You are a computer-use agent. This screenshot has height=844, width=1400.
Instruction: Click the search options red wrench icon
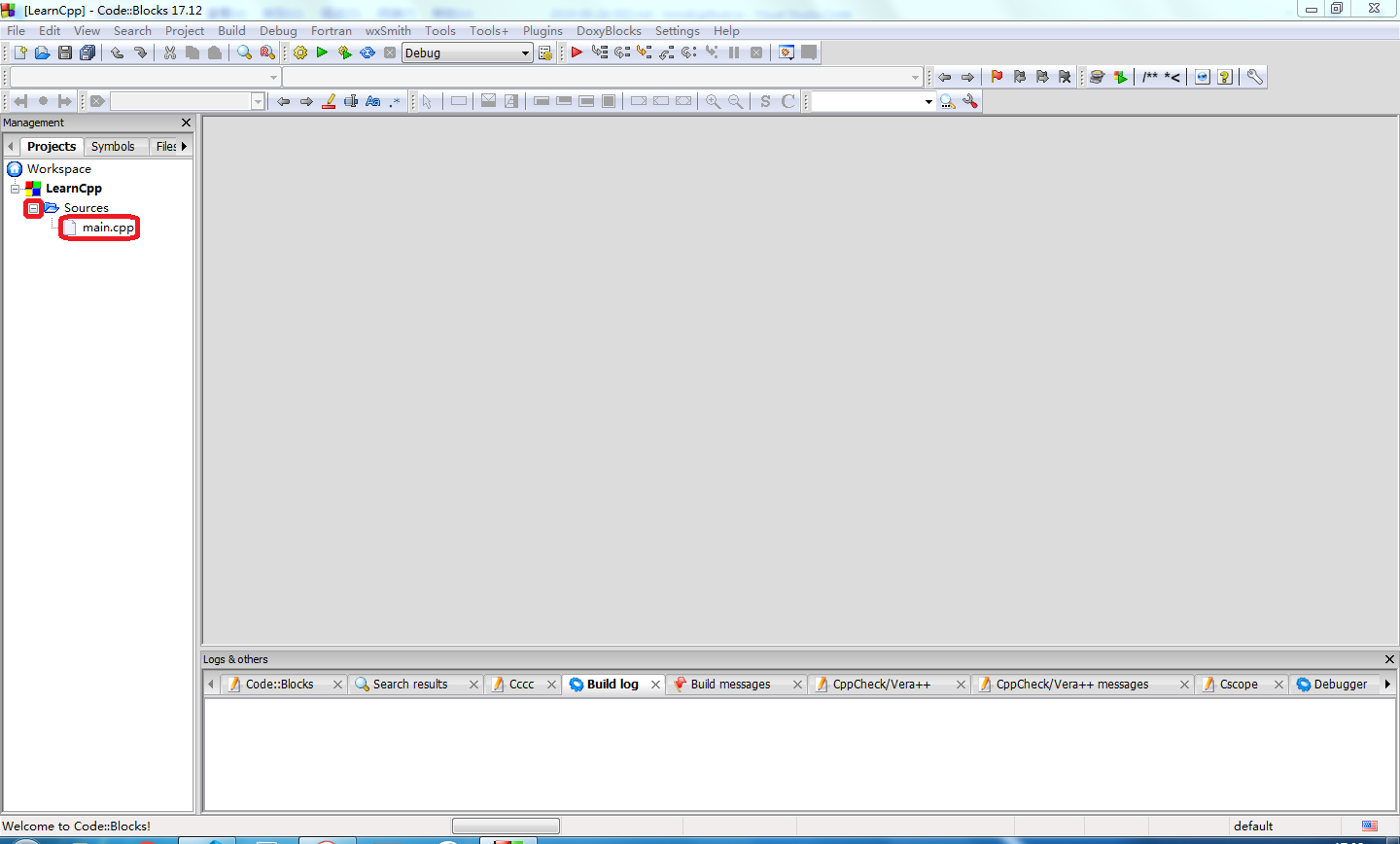[970, 101]
